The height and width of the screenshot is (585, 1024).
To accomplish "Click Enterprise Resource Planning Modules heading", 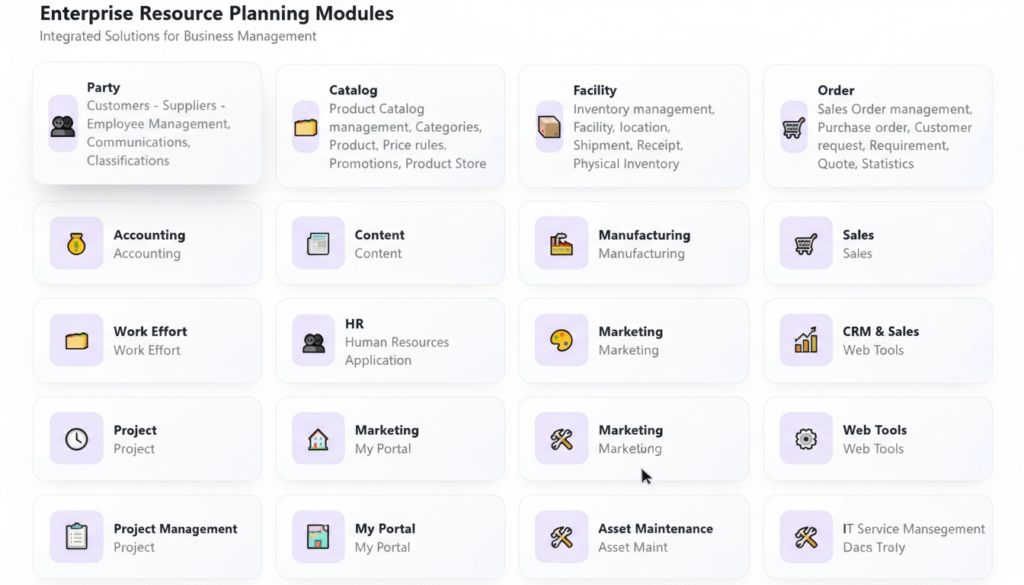I will point(217,14).
